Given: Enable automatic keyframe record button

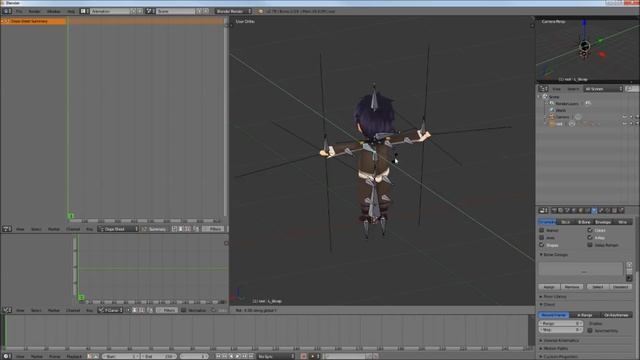Looking at the screenshot, I should coord(304,356).
